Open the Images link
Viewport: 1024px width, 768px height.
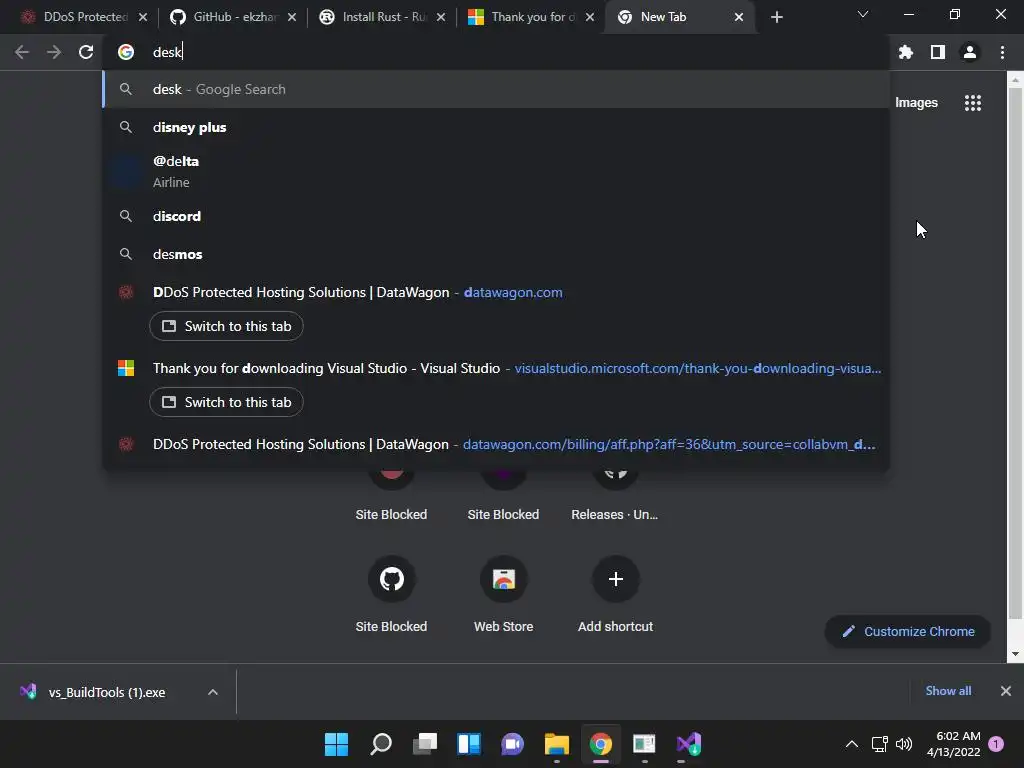pyautogui.click(x=916, y=103)
